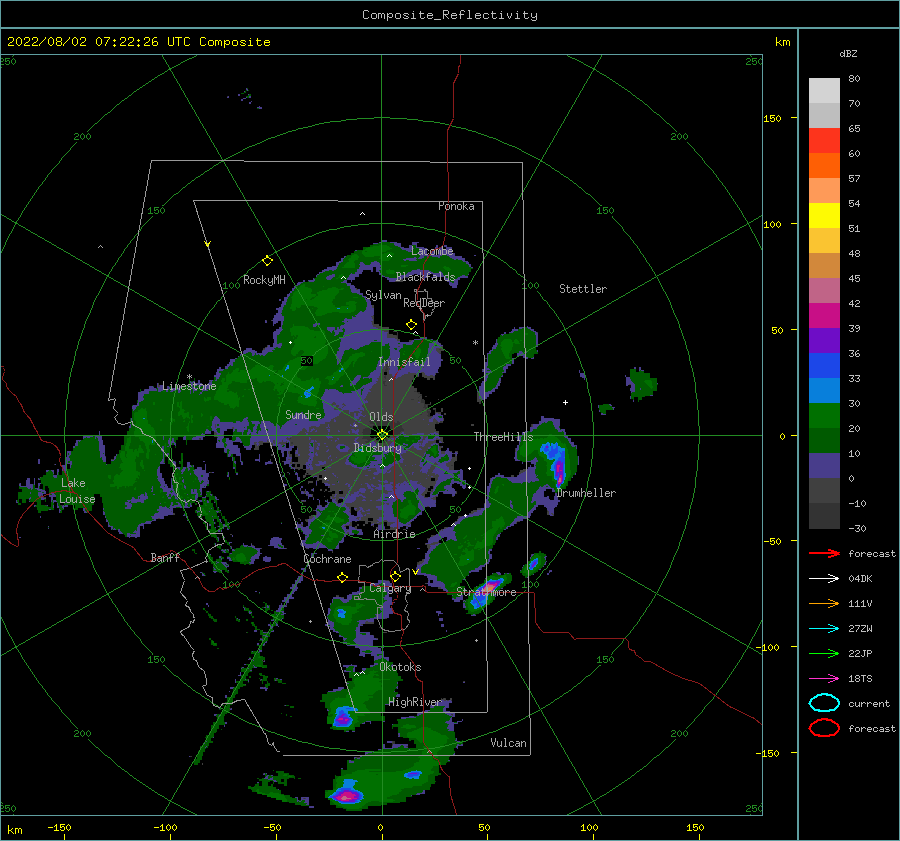
Task: Click the Blackfalds city label
Action: tap(425, 277)
